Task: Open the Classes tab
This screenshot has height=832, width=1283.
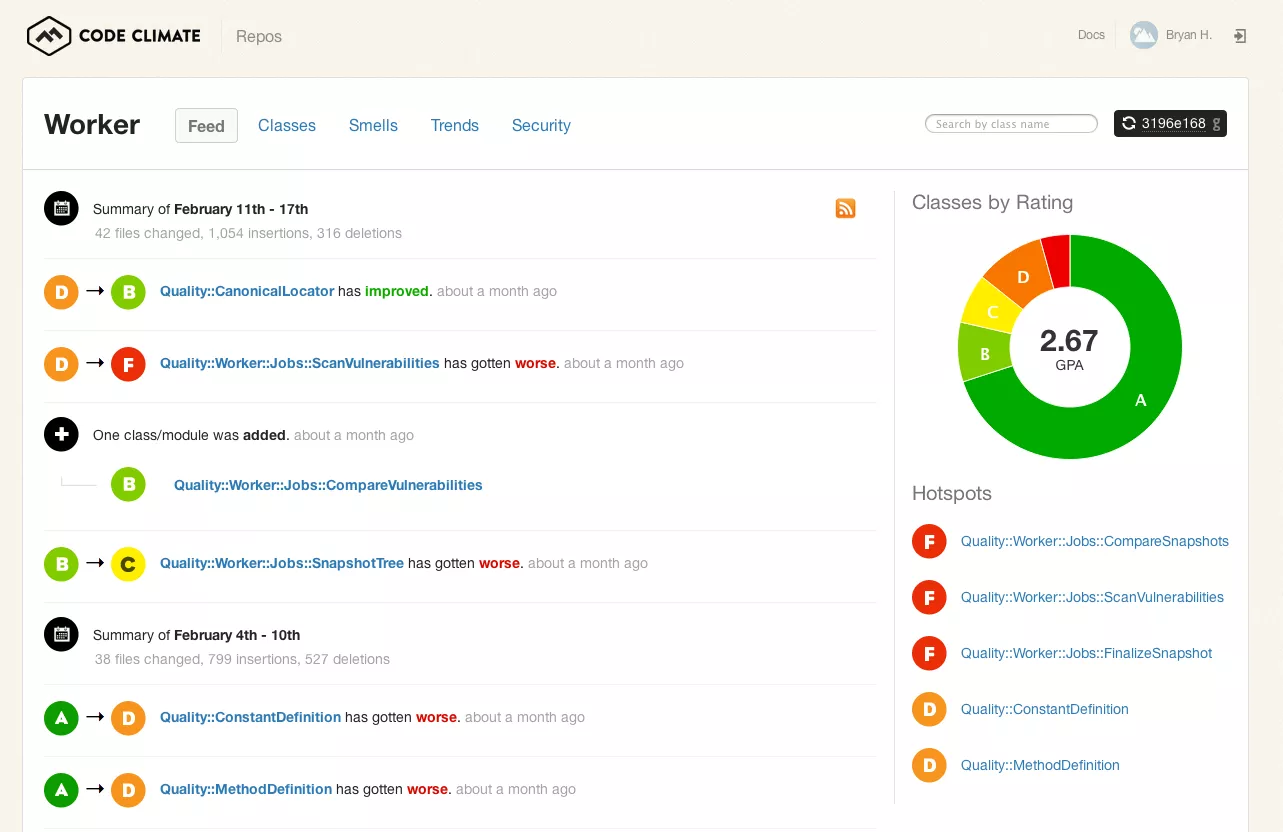Action: coord(287,125)
